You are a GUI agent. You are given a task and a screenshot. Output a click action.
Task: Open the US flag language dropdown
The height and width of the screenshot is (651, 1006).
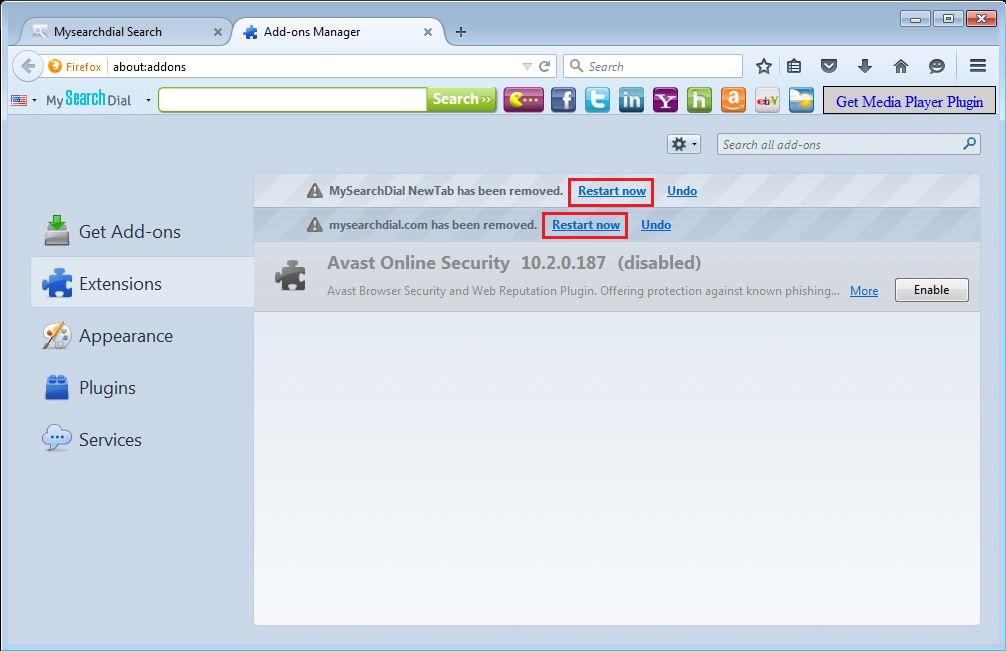[24, 100]
